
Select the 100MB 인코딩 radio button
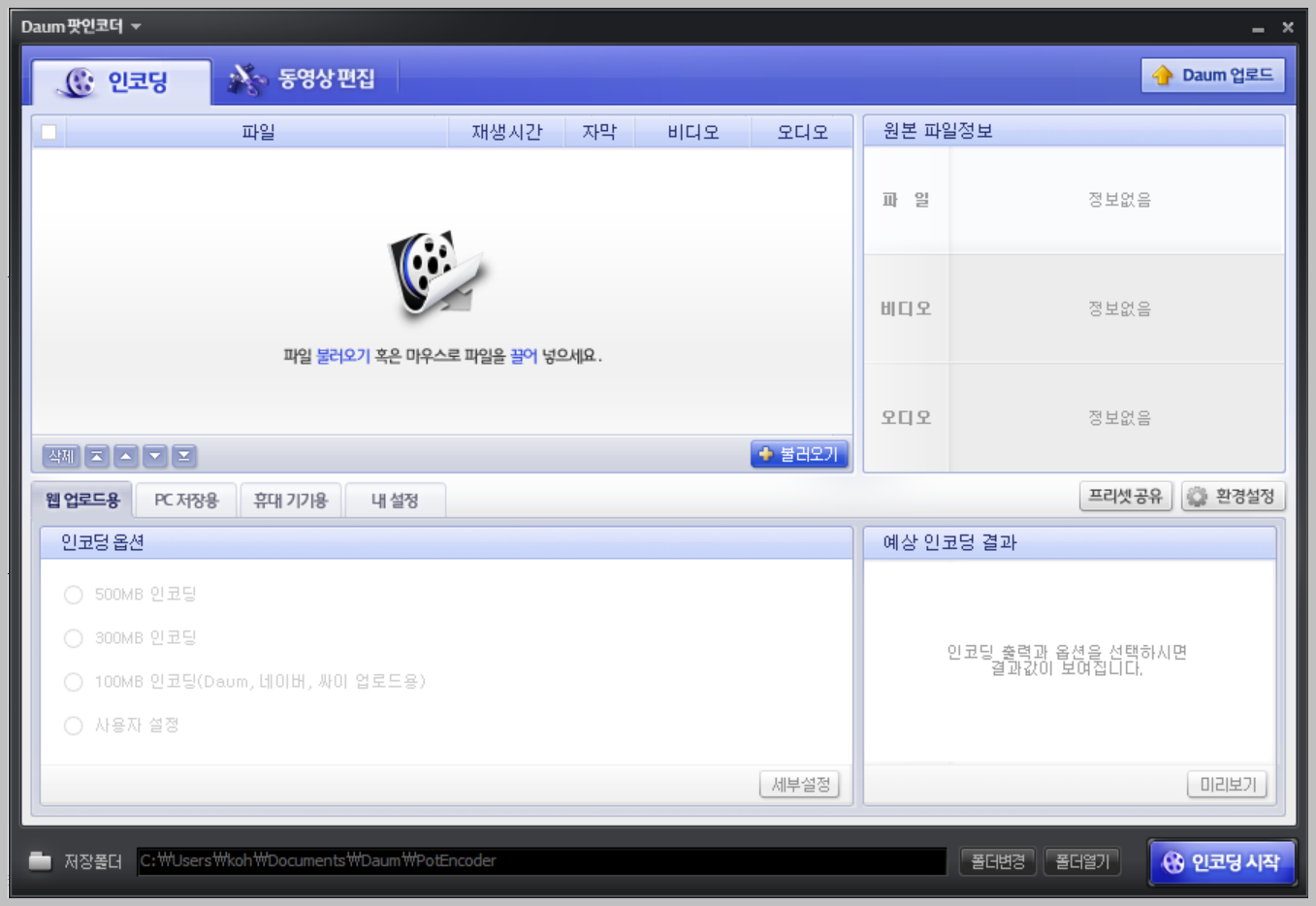pyautogui.click(x=73, y=682)
